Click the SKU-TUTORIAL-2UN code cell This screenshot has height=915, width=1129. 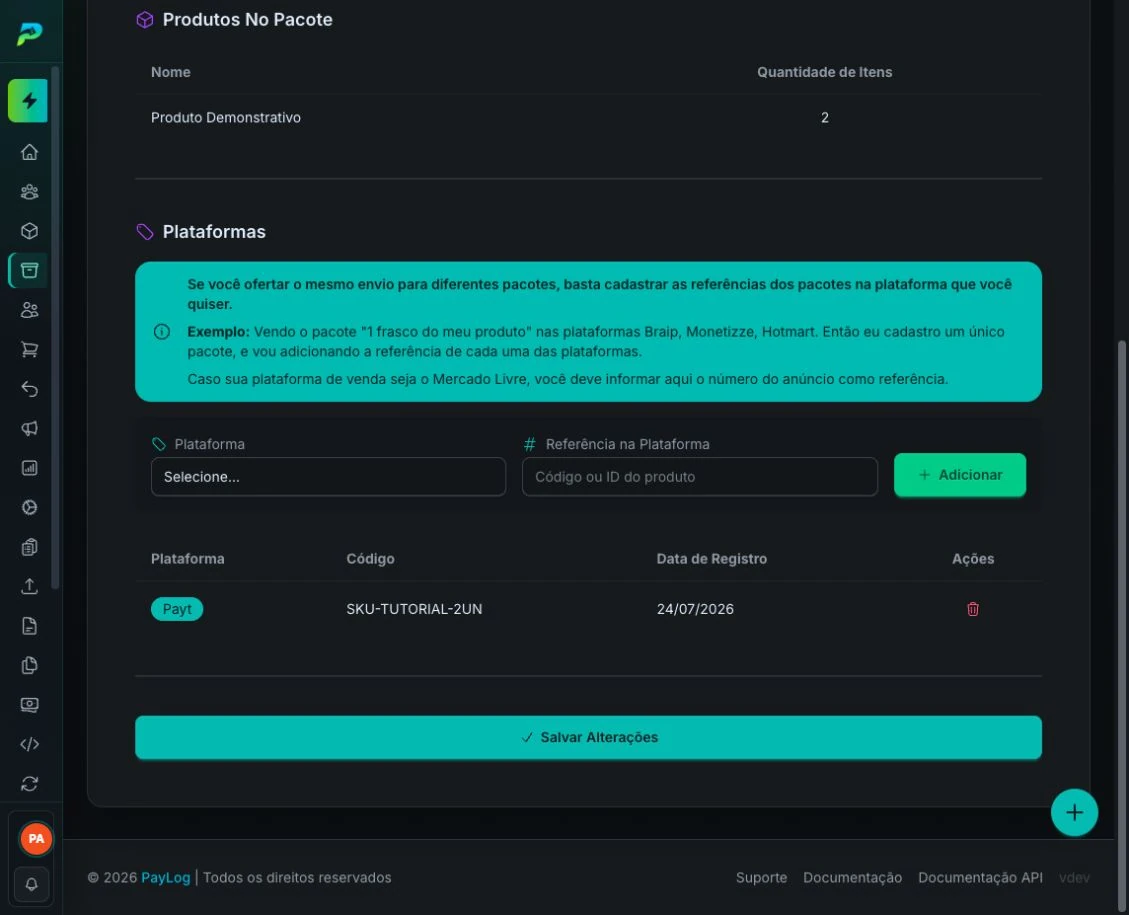(414, 609)
